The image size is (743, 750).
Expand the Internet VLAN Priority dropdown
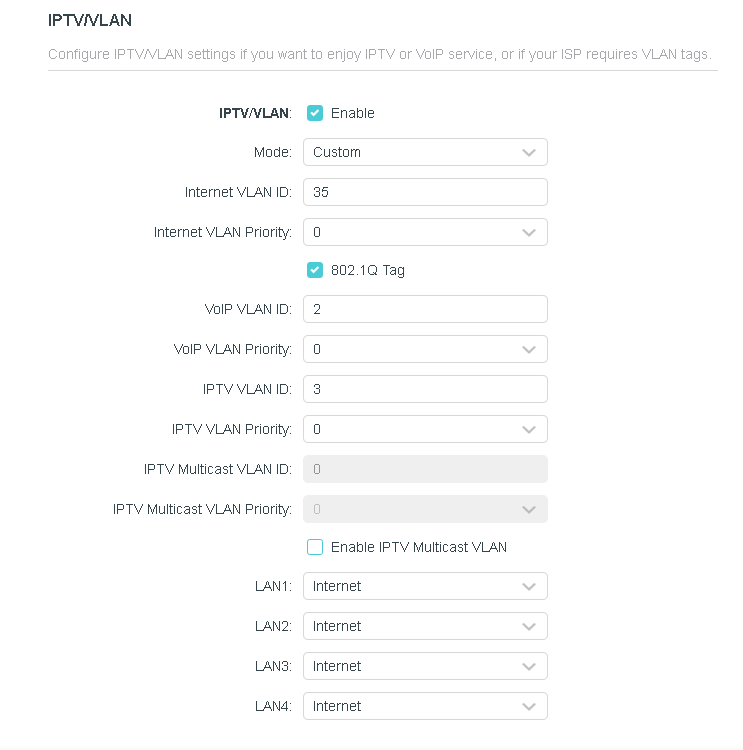tap(425, 232)
